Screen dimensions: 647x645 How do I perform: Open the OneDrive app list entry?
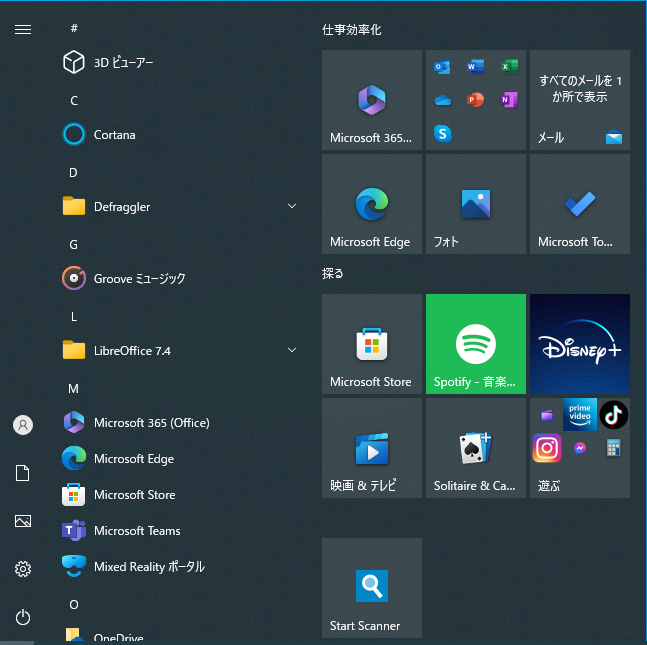178,636
